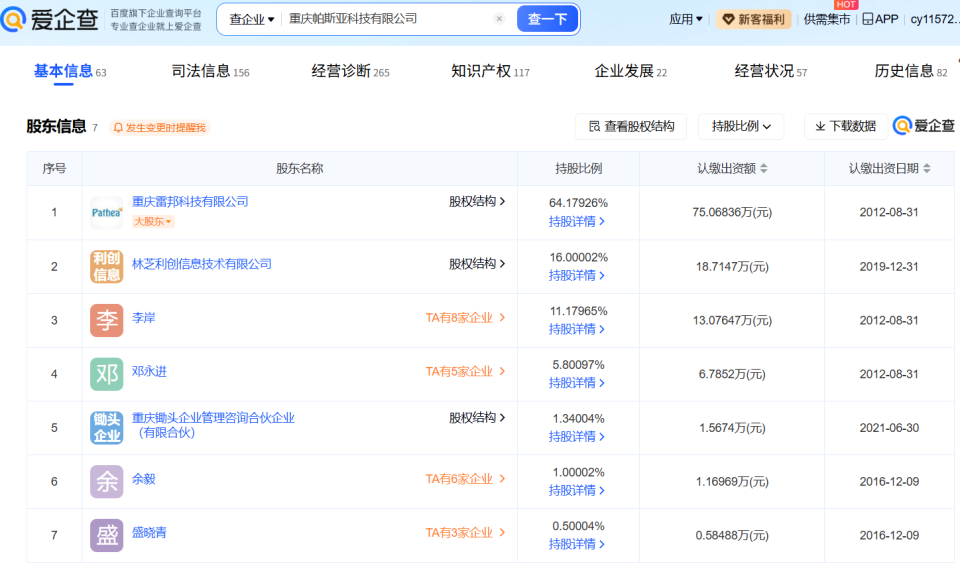Open shareholder 盛晓青 profile link
This screenshot has width=960, height=564.
(149, 533)
